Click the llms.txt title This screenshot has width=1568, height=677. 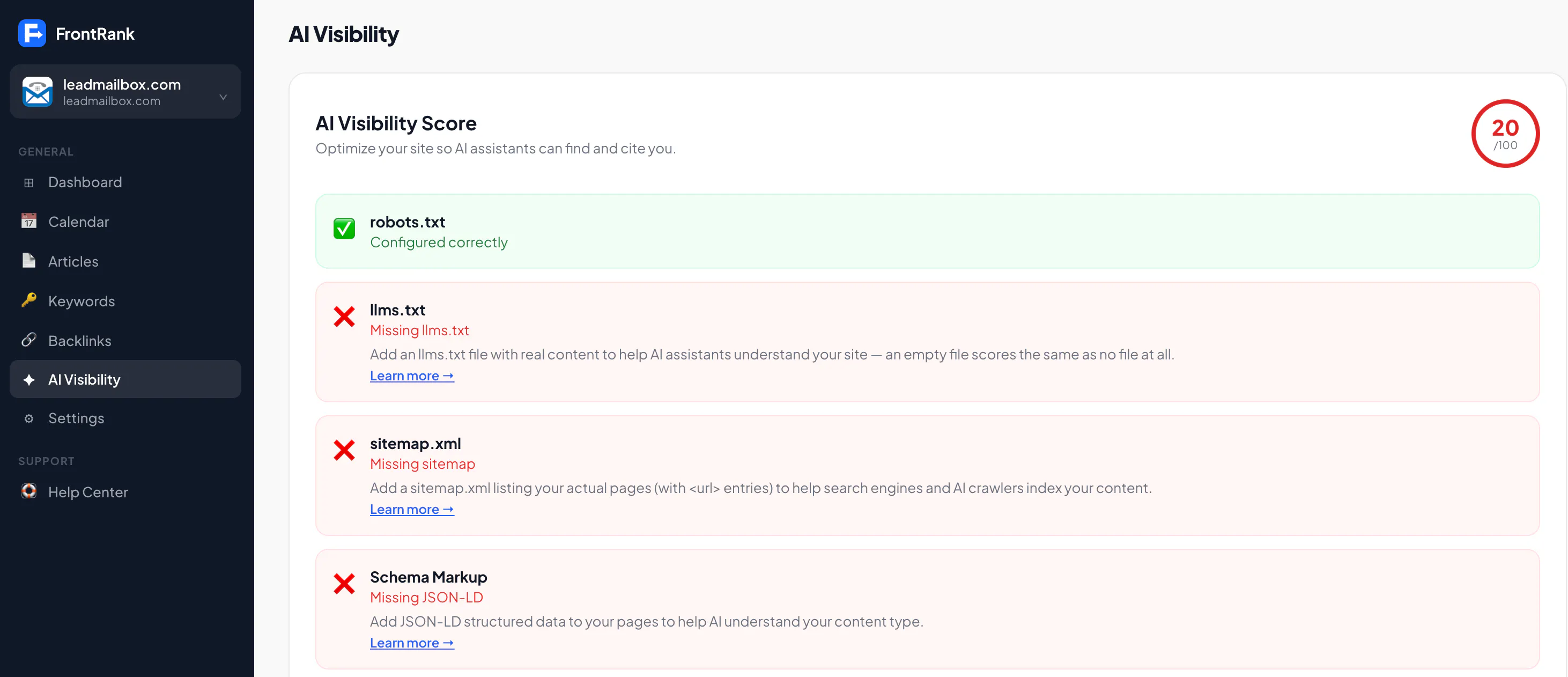[x=397, y=310]
